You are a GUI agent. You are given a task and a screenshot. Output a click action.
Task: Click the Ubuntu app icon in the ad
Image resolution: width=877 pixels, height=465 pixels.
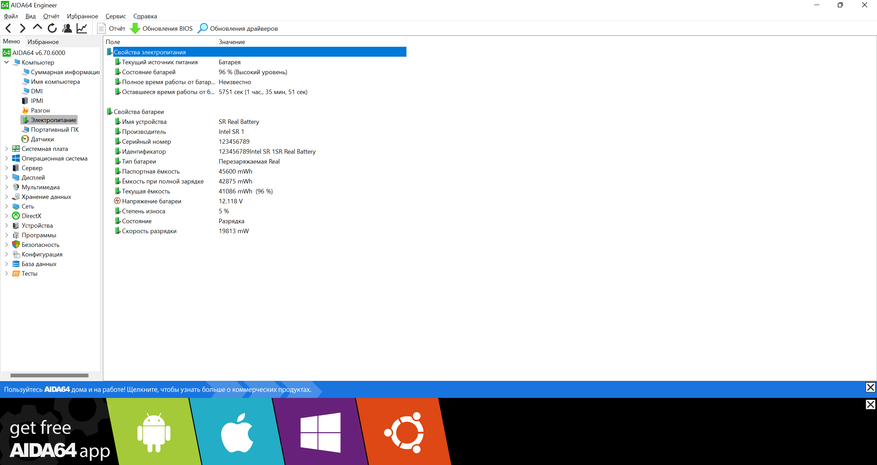[x=404, y=432]
